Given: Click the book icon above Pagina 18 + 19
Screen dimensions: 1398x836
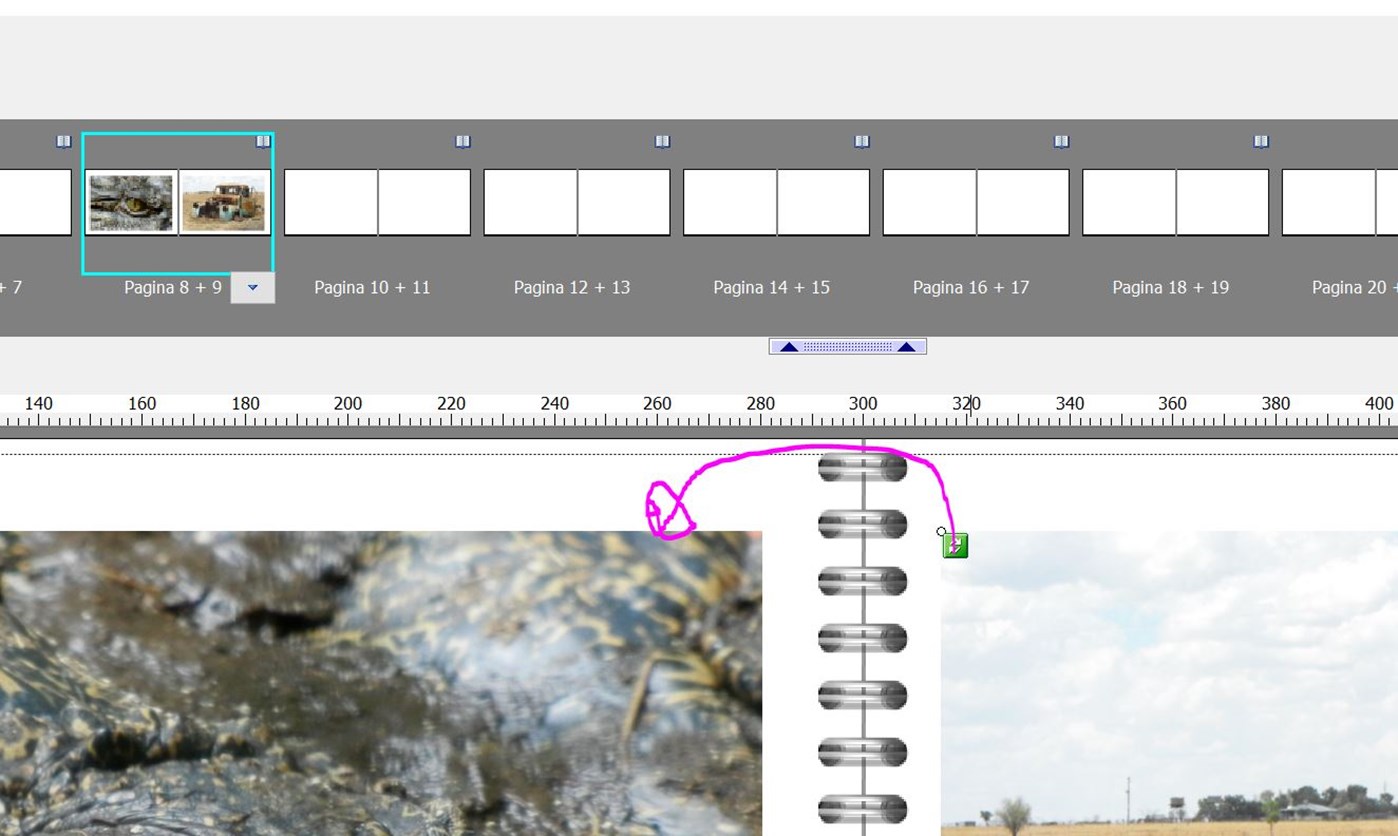Looking at the screenshot, I should [x=1261, y=142].
